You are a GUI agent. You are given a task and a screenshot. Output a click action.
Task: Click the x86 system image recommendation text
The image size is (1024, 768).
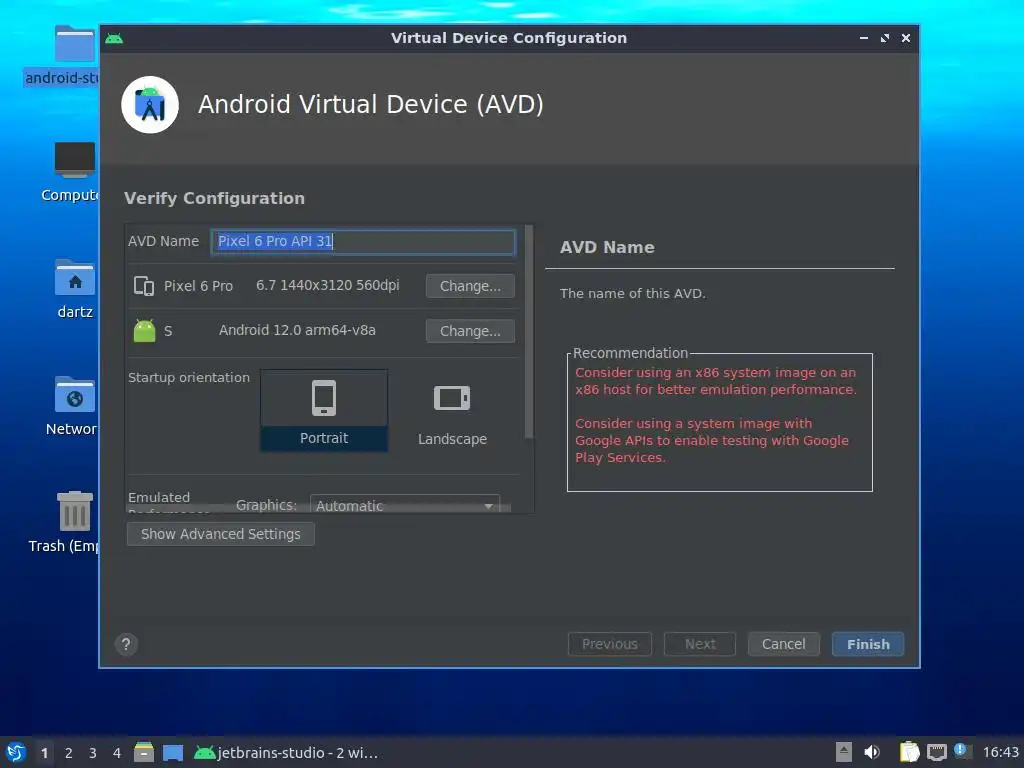[x=715, y=381]
